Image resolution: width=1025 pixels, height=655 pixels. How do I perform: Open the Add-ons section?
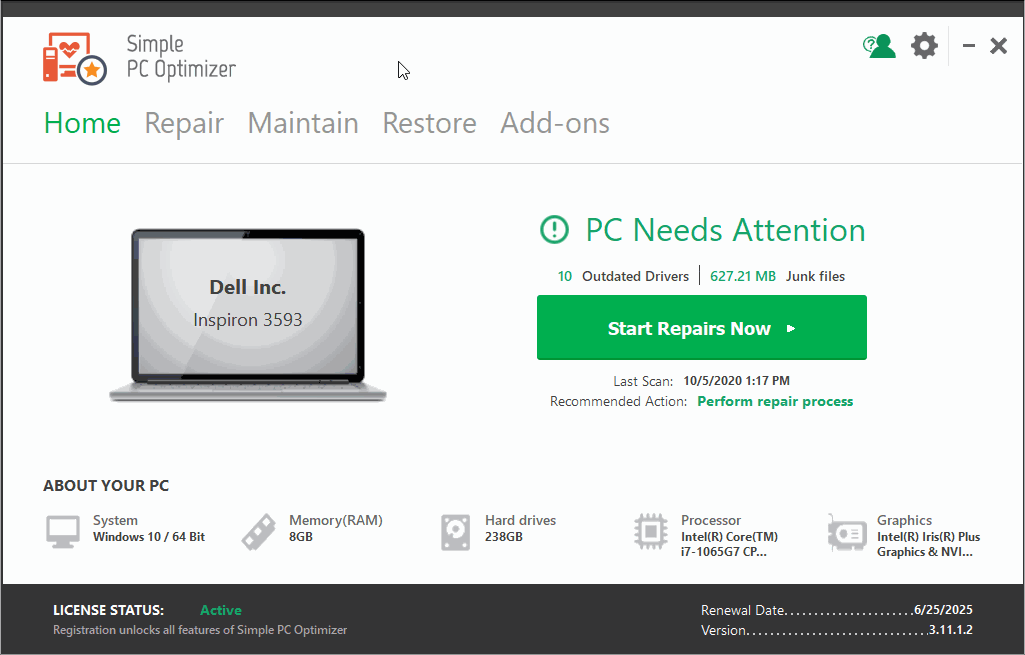pos(554,123)
